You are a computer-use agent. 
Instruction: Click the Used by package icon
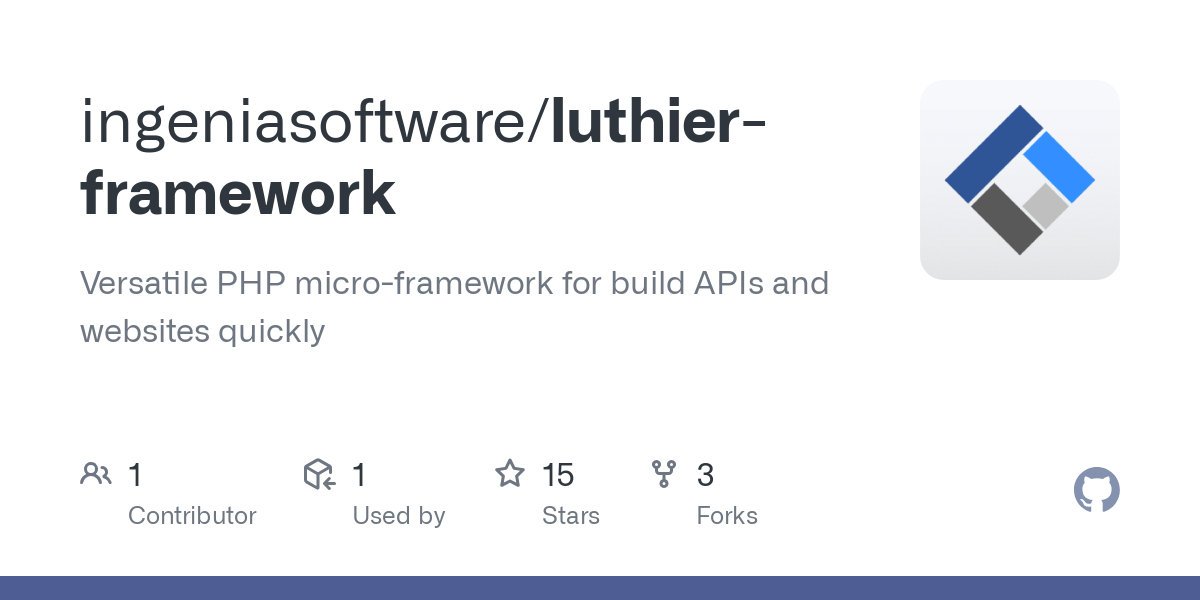click(318, 474)
